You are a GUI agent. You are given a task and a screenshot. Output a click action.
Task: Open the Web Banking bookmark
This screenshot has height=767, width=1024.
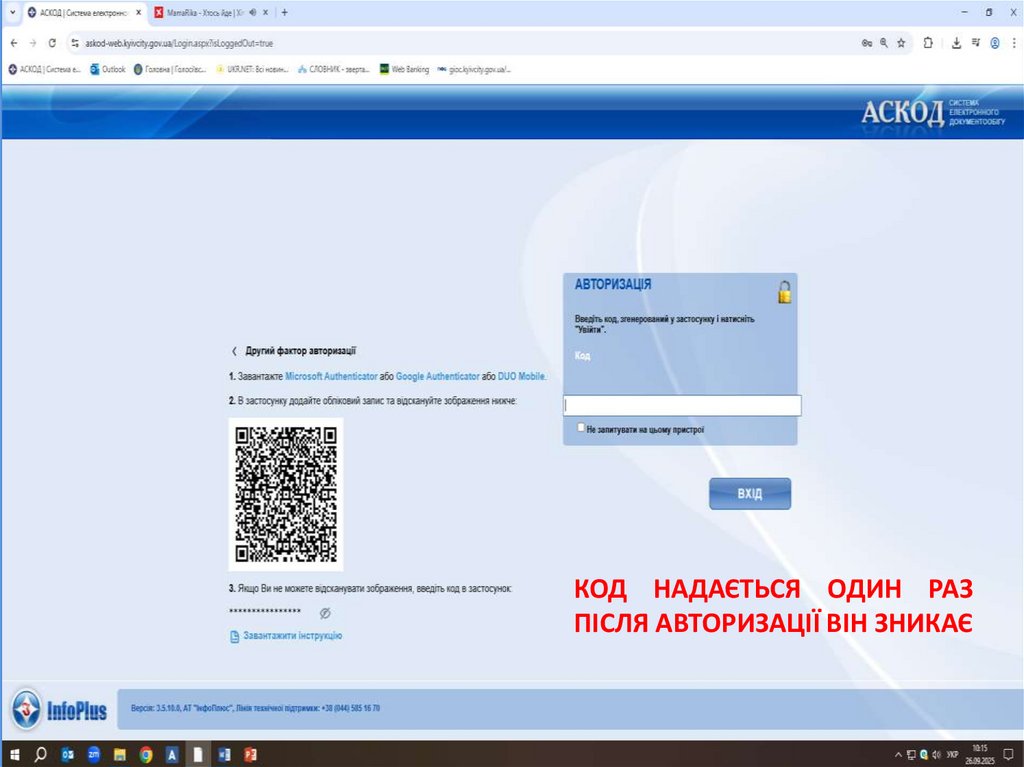click(x=404, y=69)
